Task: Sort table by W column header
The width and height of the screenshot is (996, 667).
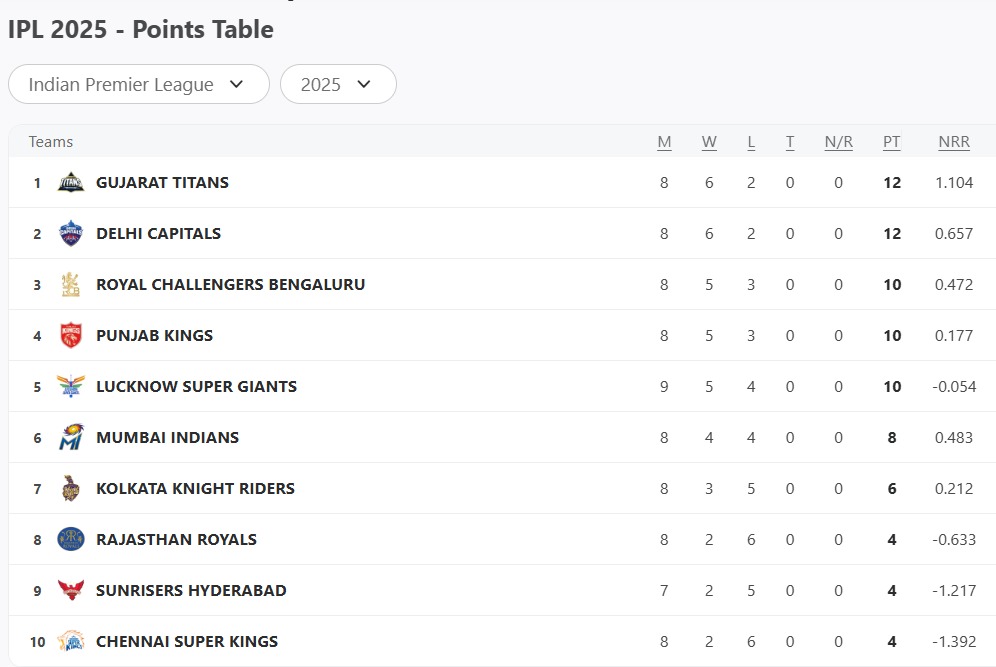Action: coord(709,142)
